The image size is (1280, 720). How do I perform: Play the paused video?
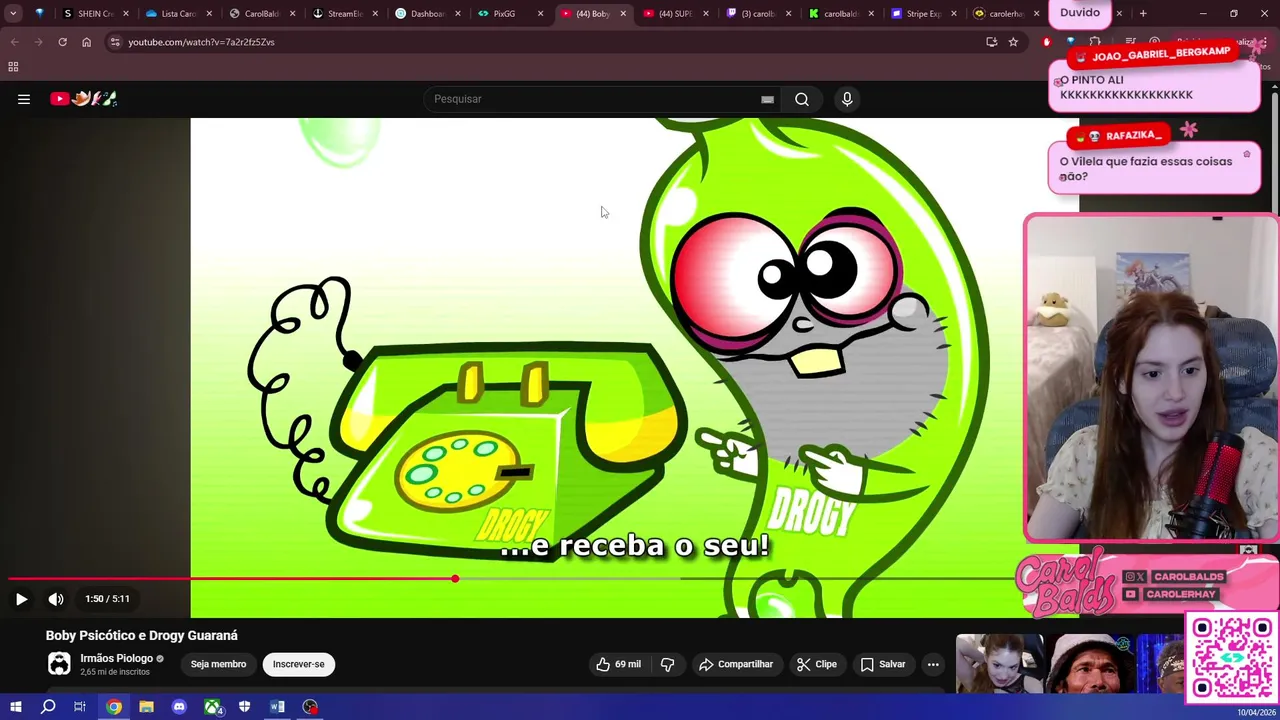tap(21, 599)
